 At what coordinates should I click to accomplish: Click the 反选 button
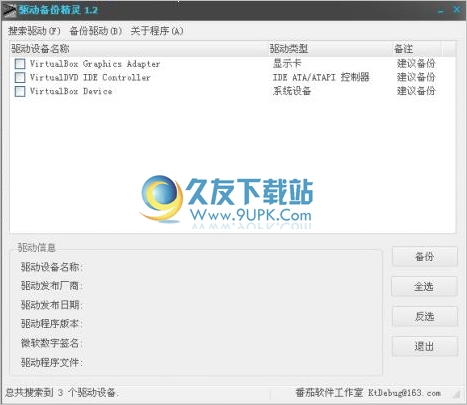(x=425, y=316)
